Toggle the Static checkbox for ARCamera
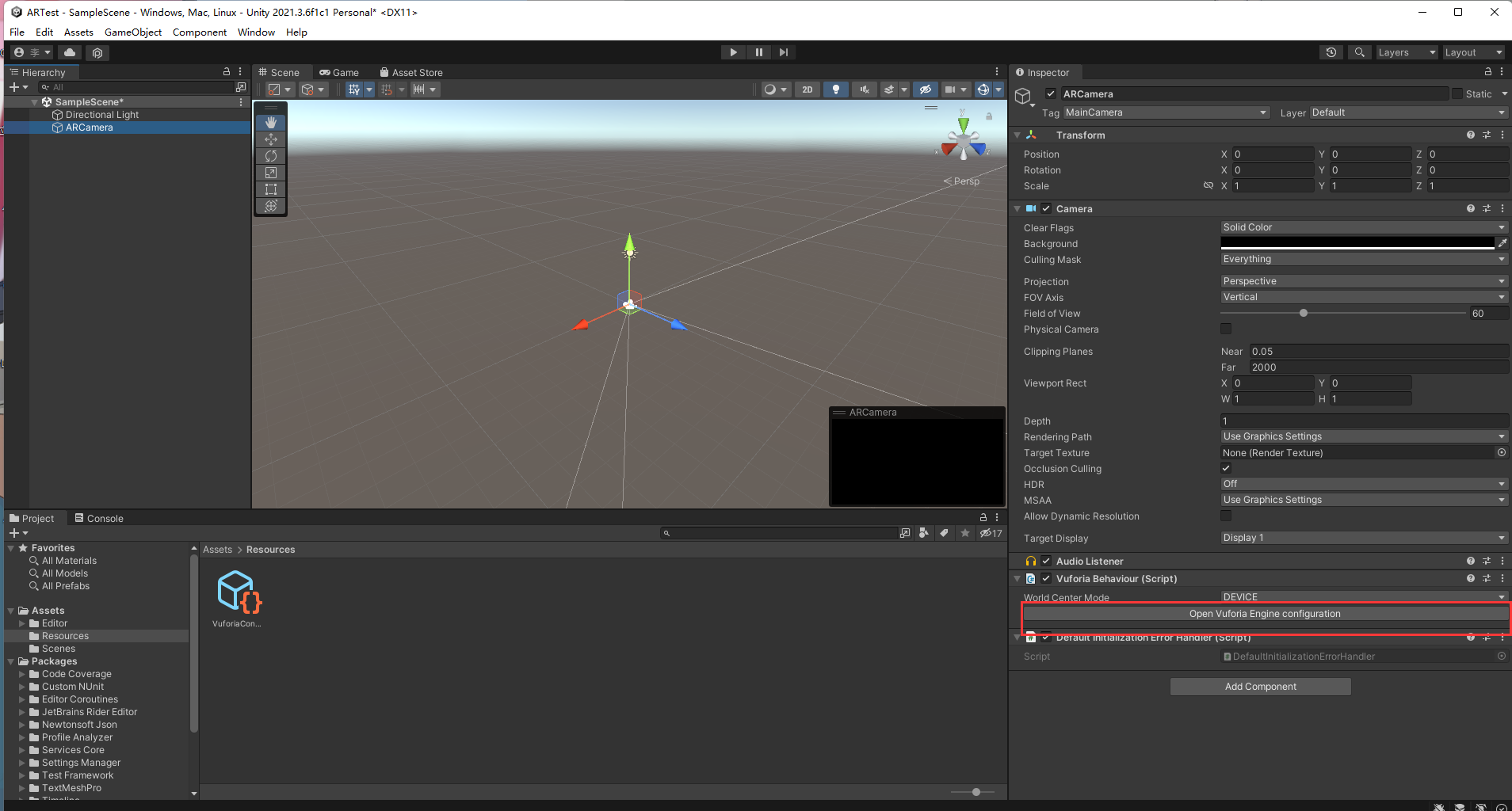Image resolution: width=1512 pixels, height=811 pixels. (x=1457, y=93)
